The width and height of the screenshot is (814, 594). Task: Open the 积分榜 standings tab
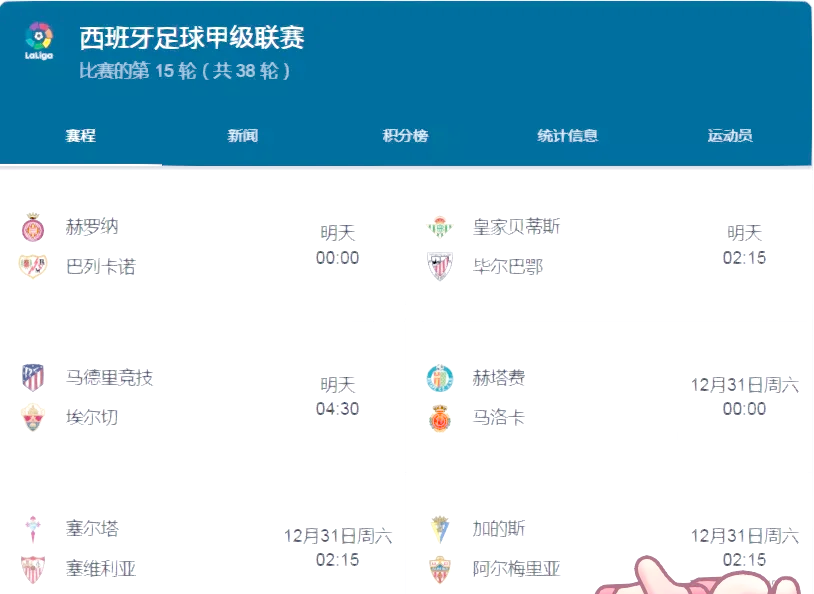point(407,135)
